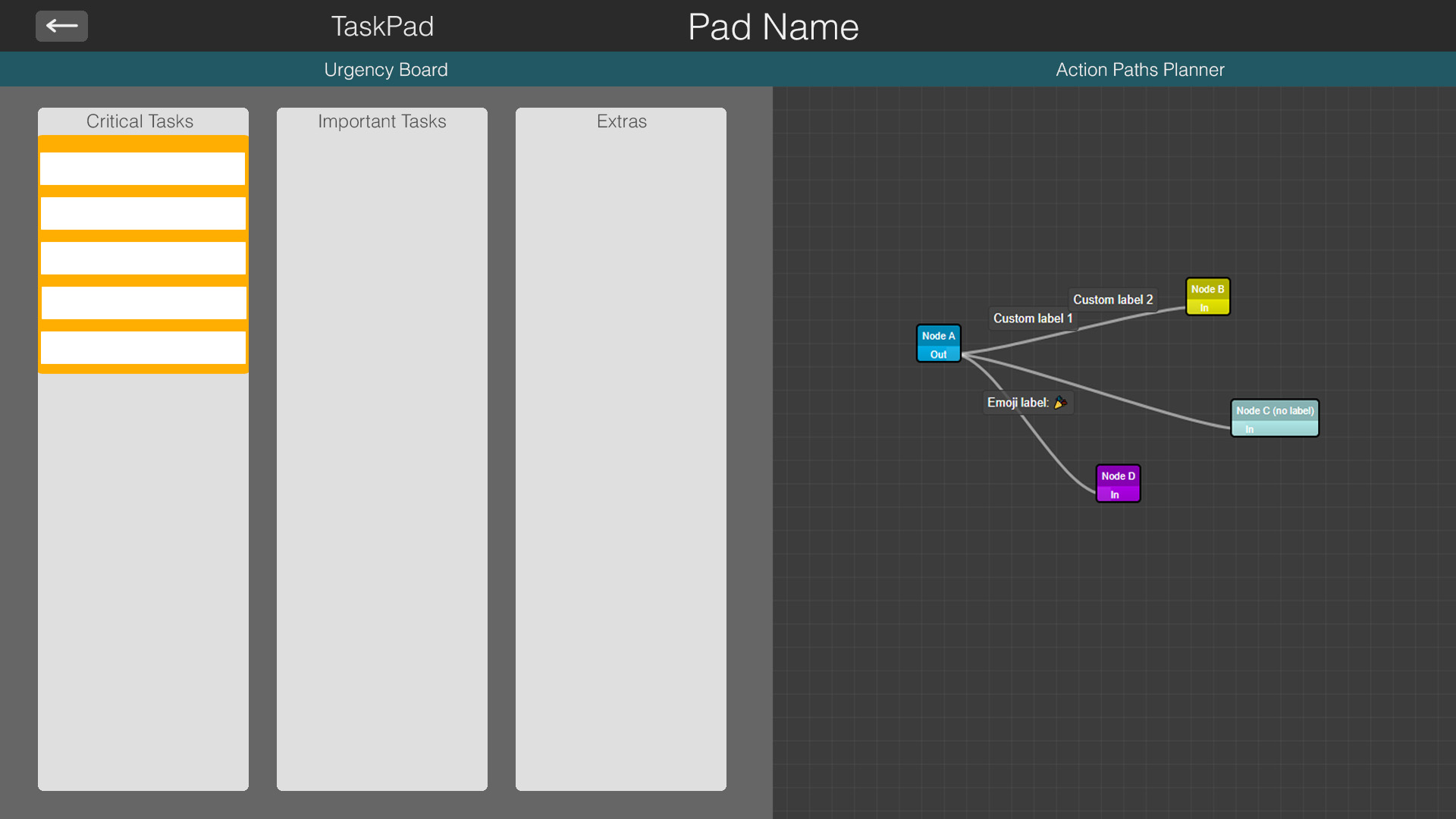
Task: Click the TaskPad title text
Action: point(382,27)
